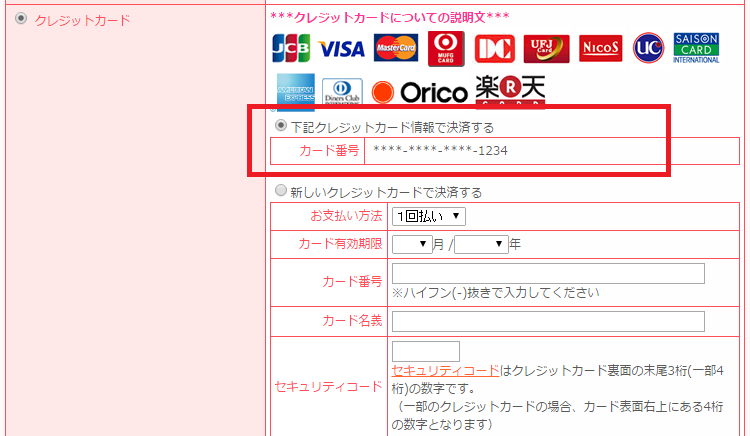The image size is (750, 436).
Task: Click the JCB card logo
Action: coord(291,48)
